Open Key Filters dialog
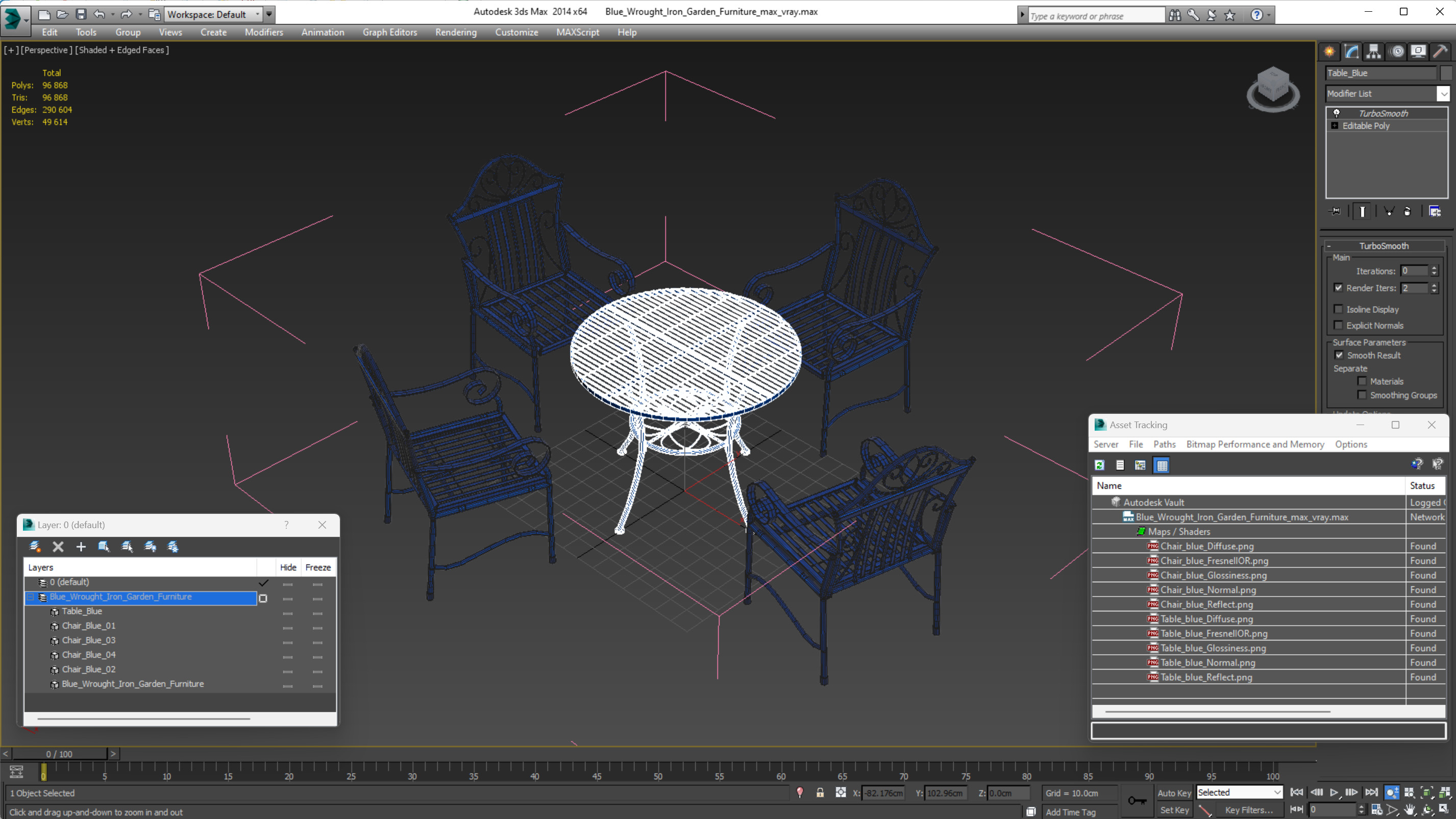 coord(1249,810)
